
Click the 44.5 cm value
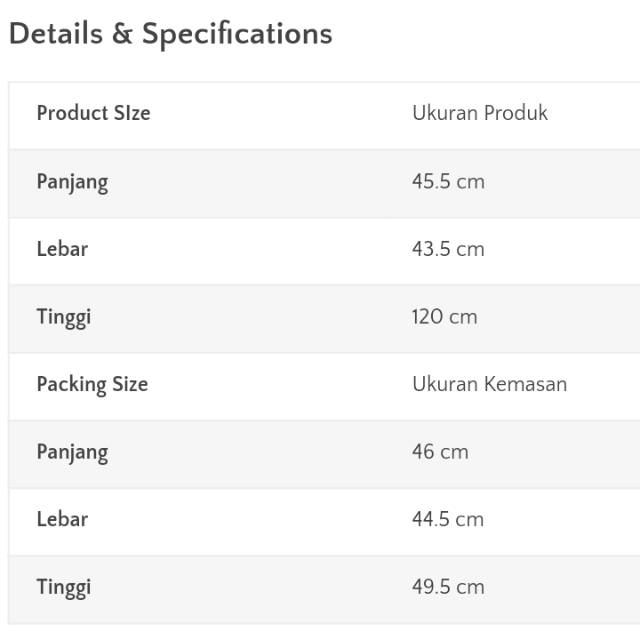pyautogui.click(x=448, y=519)
